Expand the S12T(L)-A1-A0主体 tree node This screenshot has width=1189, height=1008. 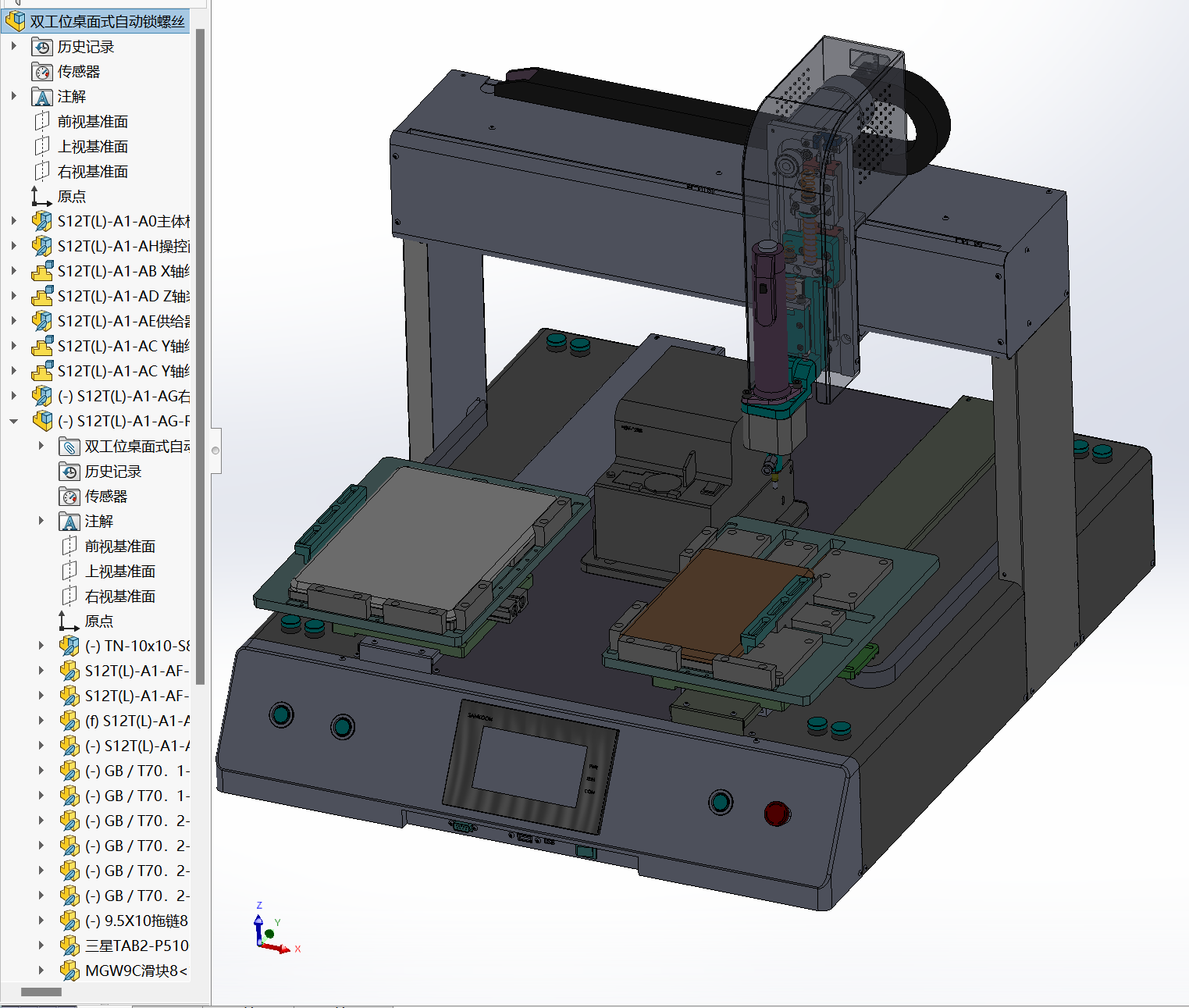[14, 222]
